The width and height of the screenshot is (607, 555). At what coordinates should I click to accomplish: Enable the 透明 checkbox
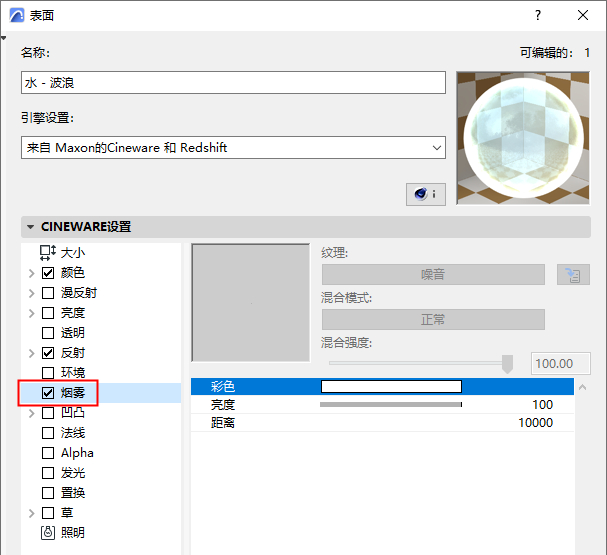[48, 333]
